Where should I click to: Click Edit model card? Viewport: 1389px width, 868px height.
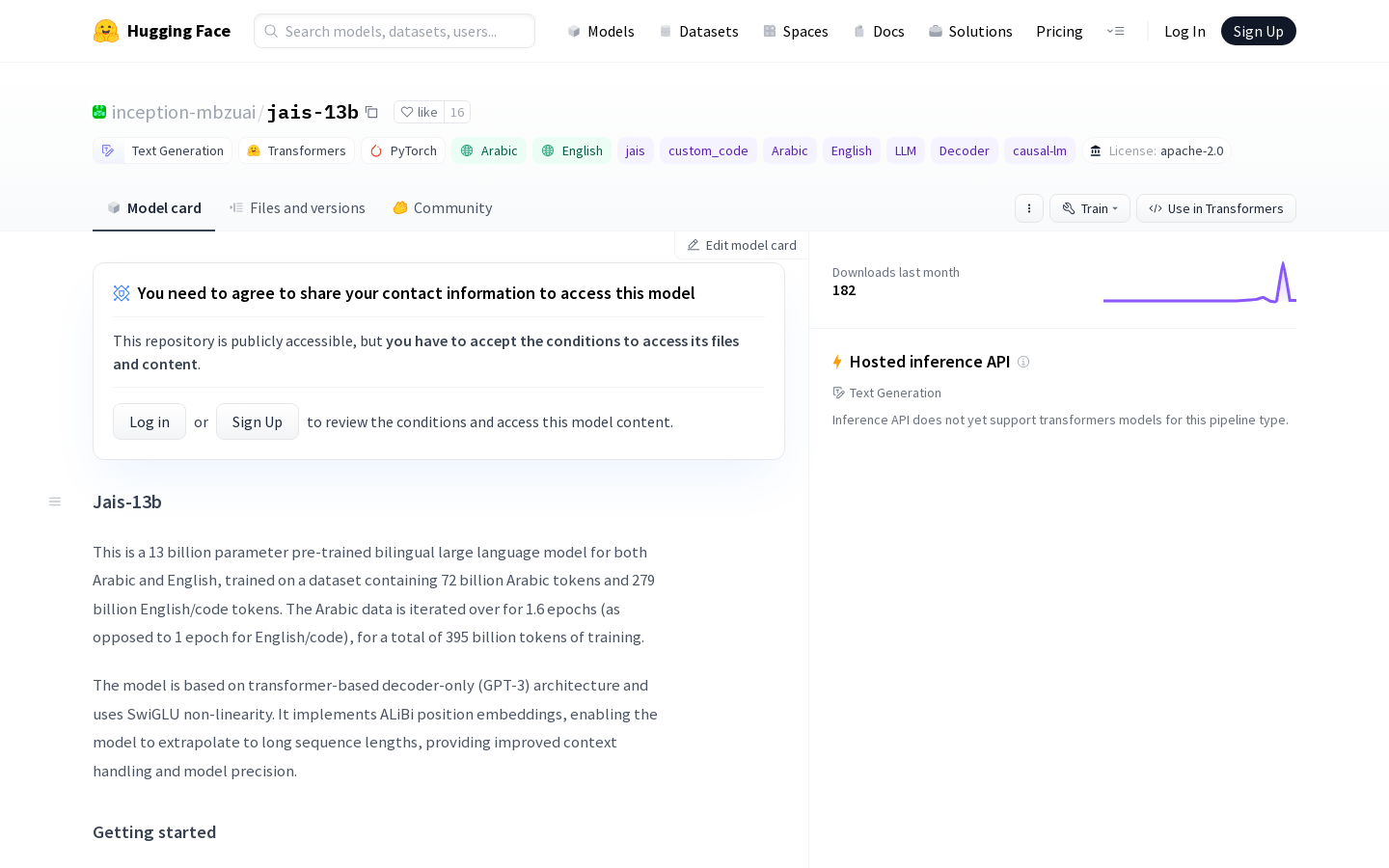pyautogui.click(x=742, y=245)
